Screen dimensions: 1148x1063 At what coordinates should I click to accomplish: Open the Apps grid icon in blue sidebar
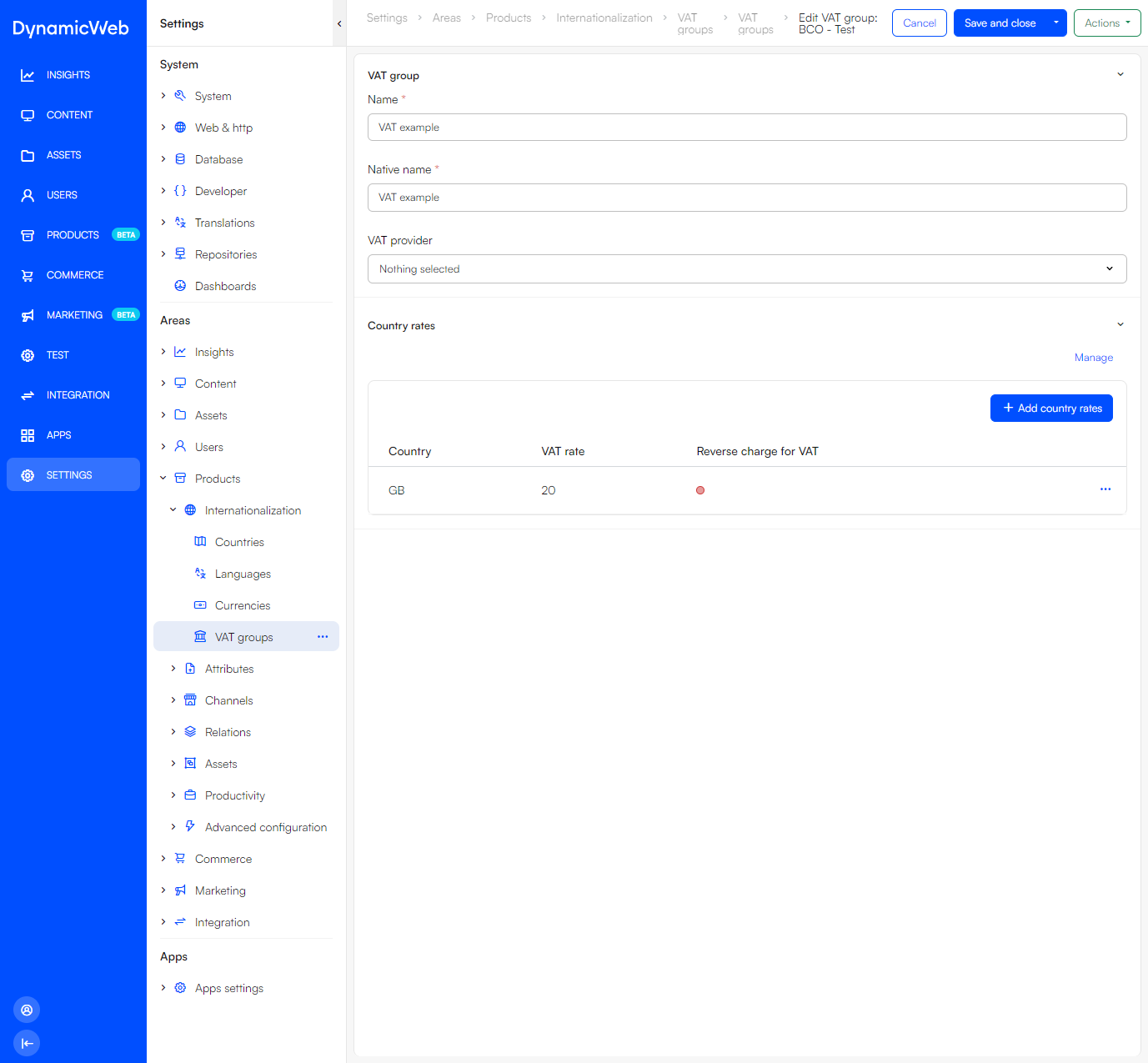[28, 435]
